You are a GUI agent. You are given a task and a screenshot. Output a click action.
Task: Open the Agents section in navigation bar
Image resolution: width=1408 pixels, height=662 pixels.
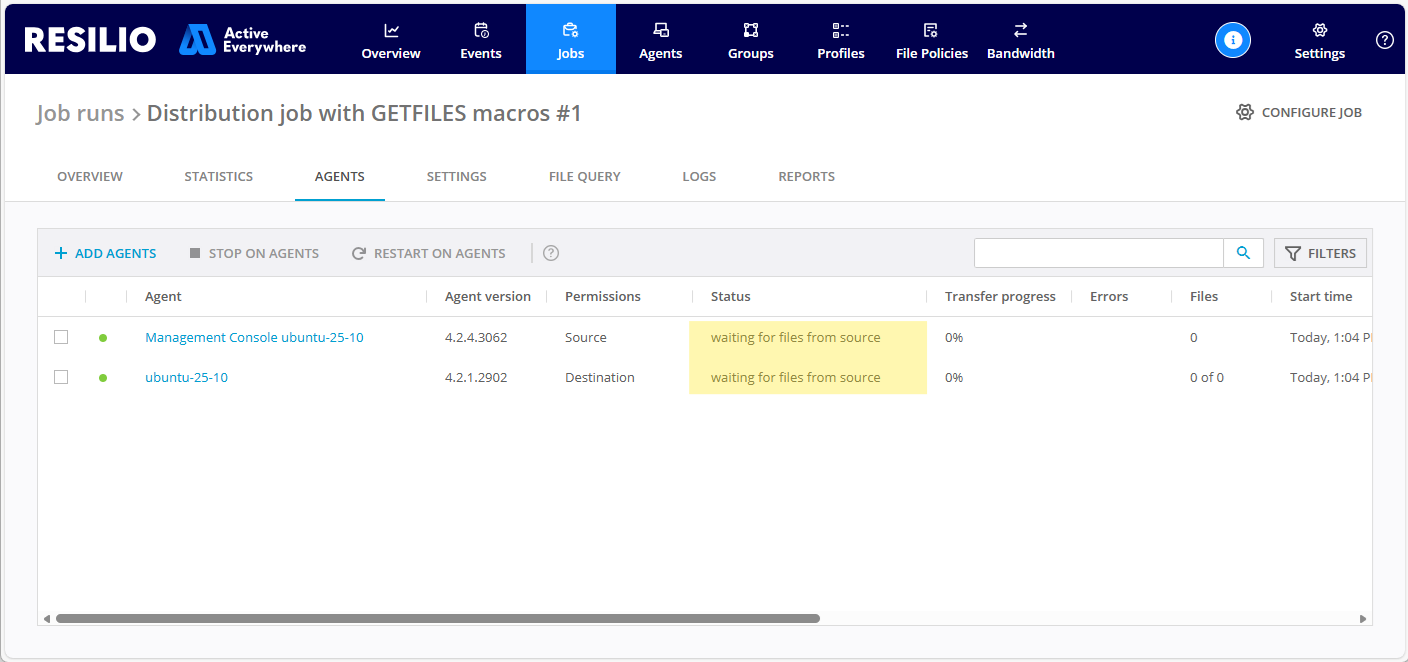point(660,40)
